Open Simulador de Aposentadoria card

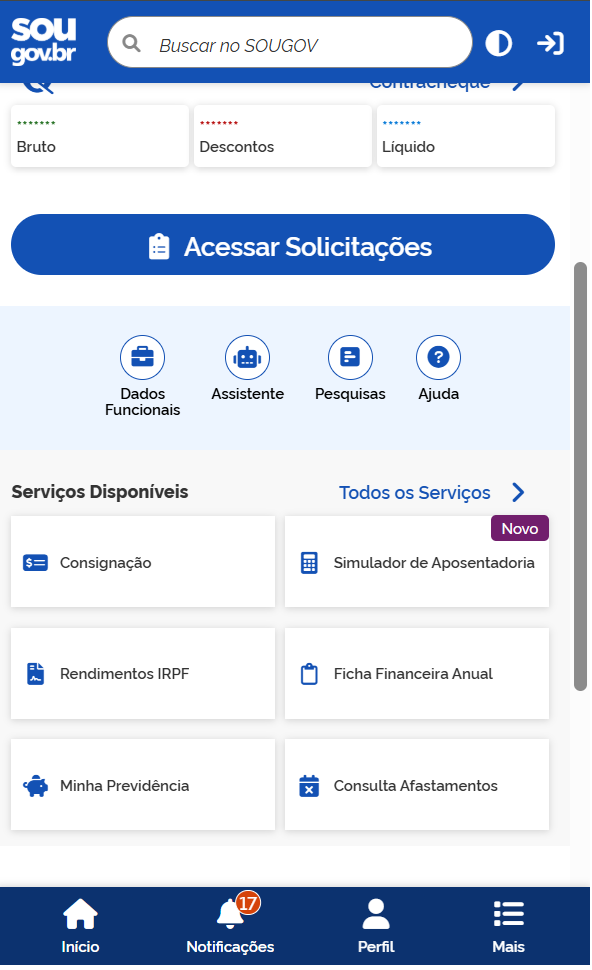point(418,564)
